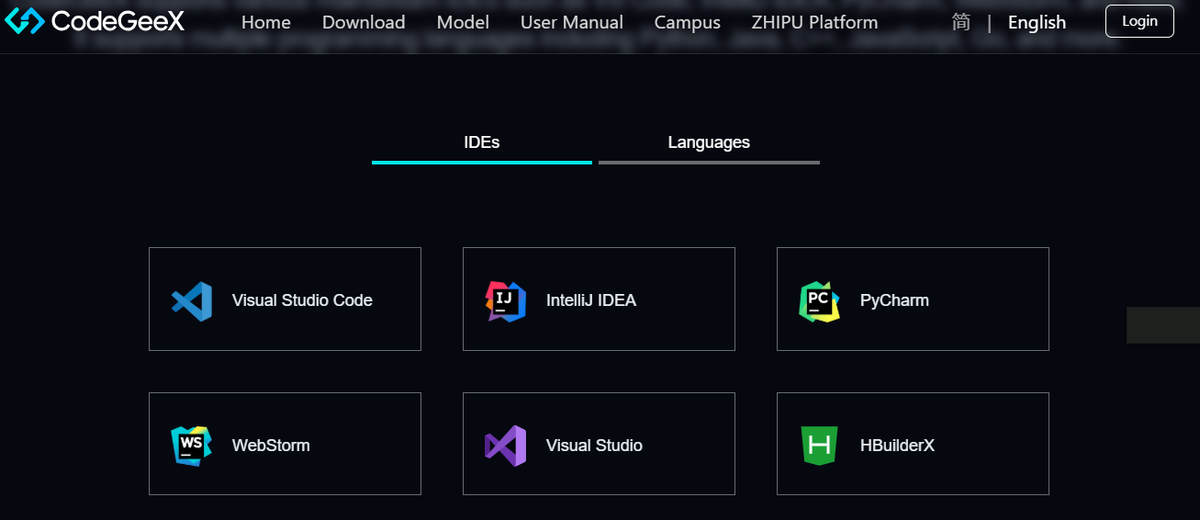Select the WebStorm label
The width and height of the screenshot is (1200, 520).
point(271,445)
